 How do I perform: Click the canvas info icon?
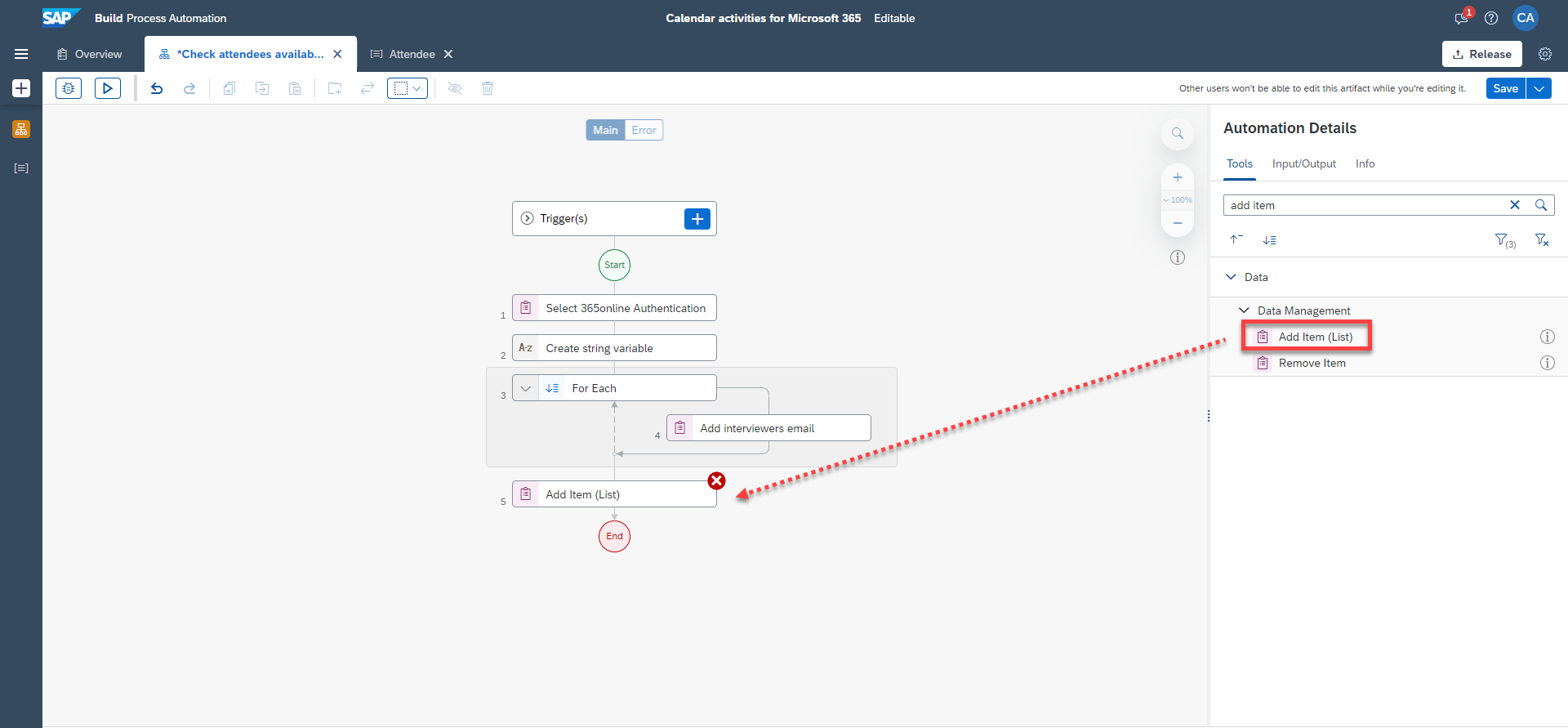point(1178,257)
